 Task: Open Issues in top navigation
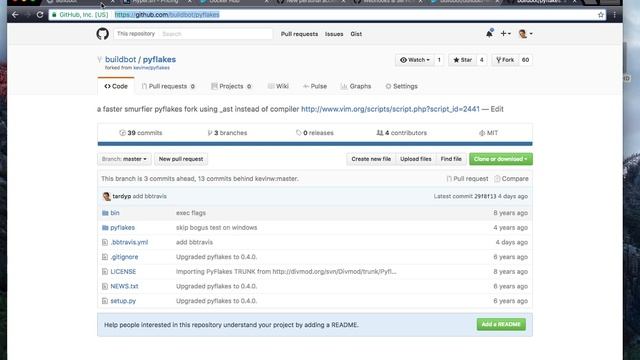tap(334, 34)
